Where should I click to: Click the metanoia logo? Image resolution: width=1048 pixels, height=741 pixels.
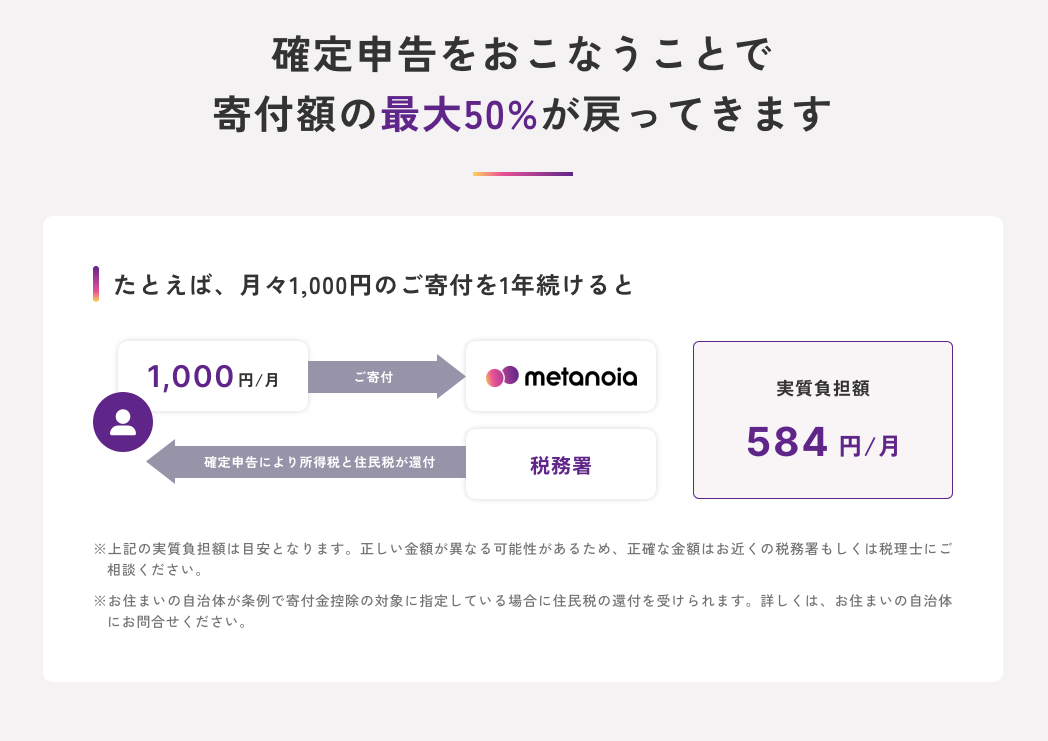[x=561, y=377]
